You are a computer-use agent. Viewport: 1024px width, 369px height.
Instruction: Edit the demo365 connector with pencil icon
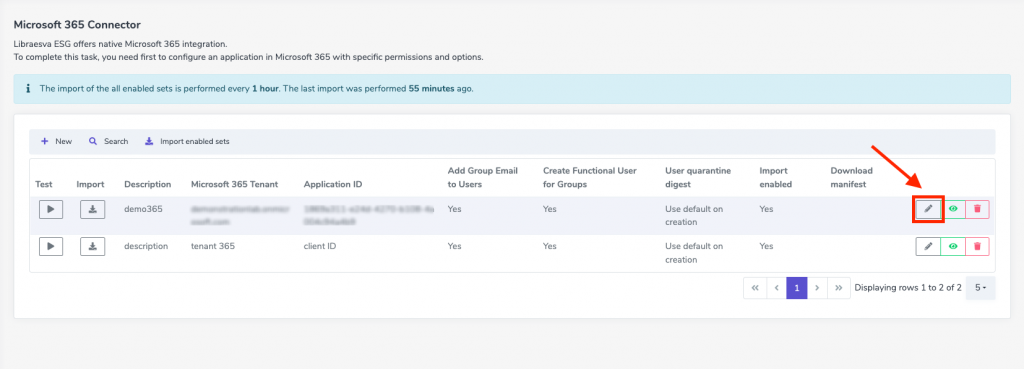tap(928, 209)
